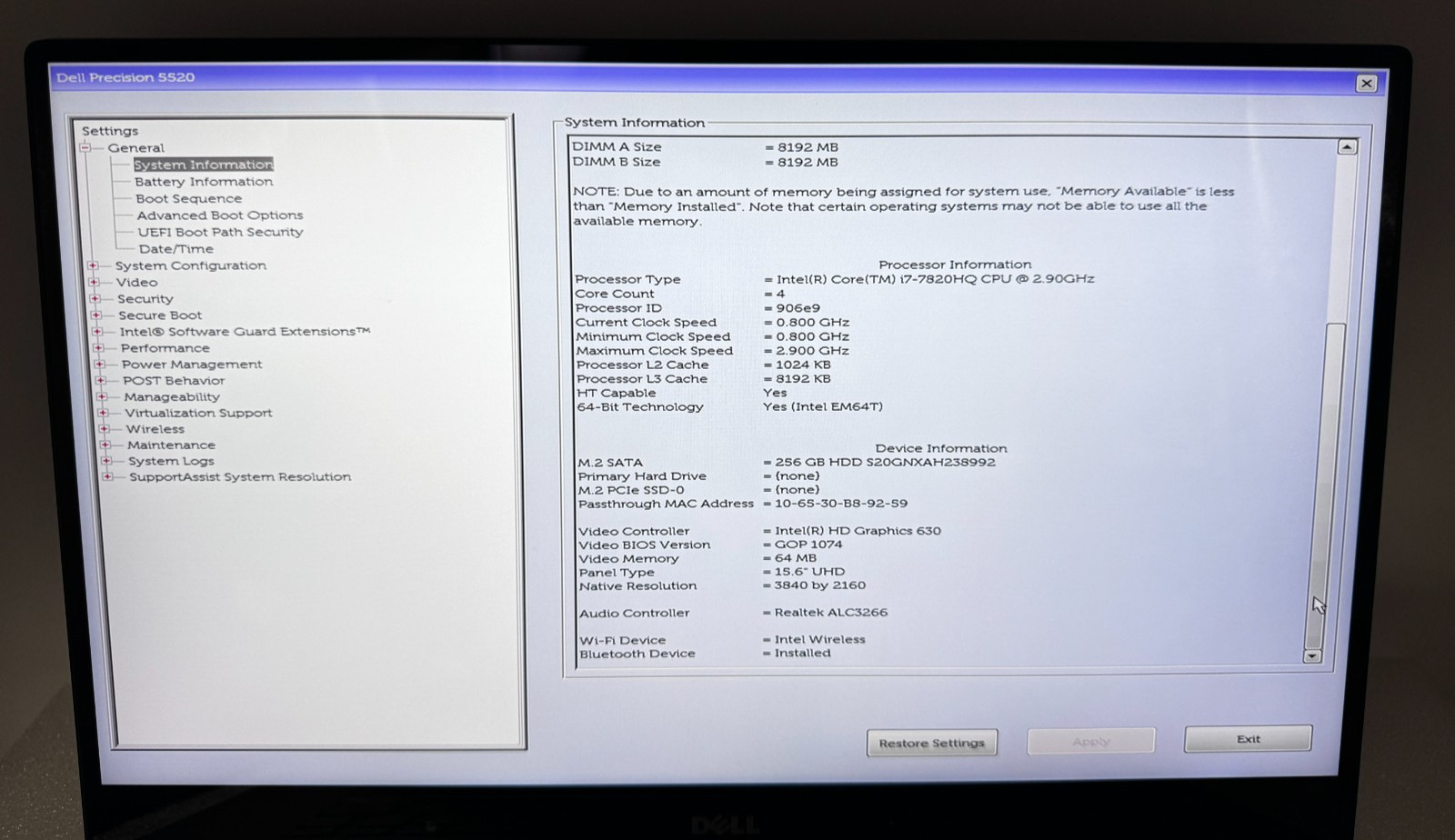Expand the Wireless settings node
Image resolution: width=1455 pixels, height=840 pixels.
[104, 429]
